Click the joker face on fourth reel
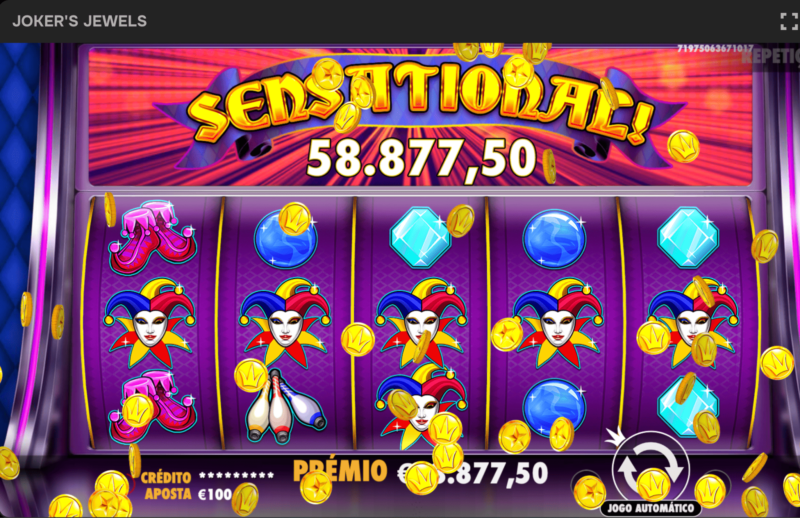Viewport: 800px width, 518px height. click(x=557, y=323)
